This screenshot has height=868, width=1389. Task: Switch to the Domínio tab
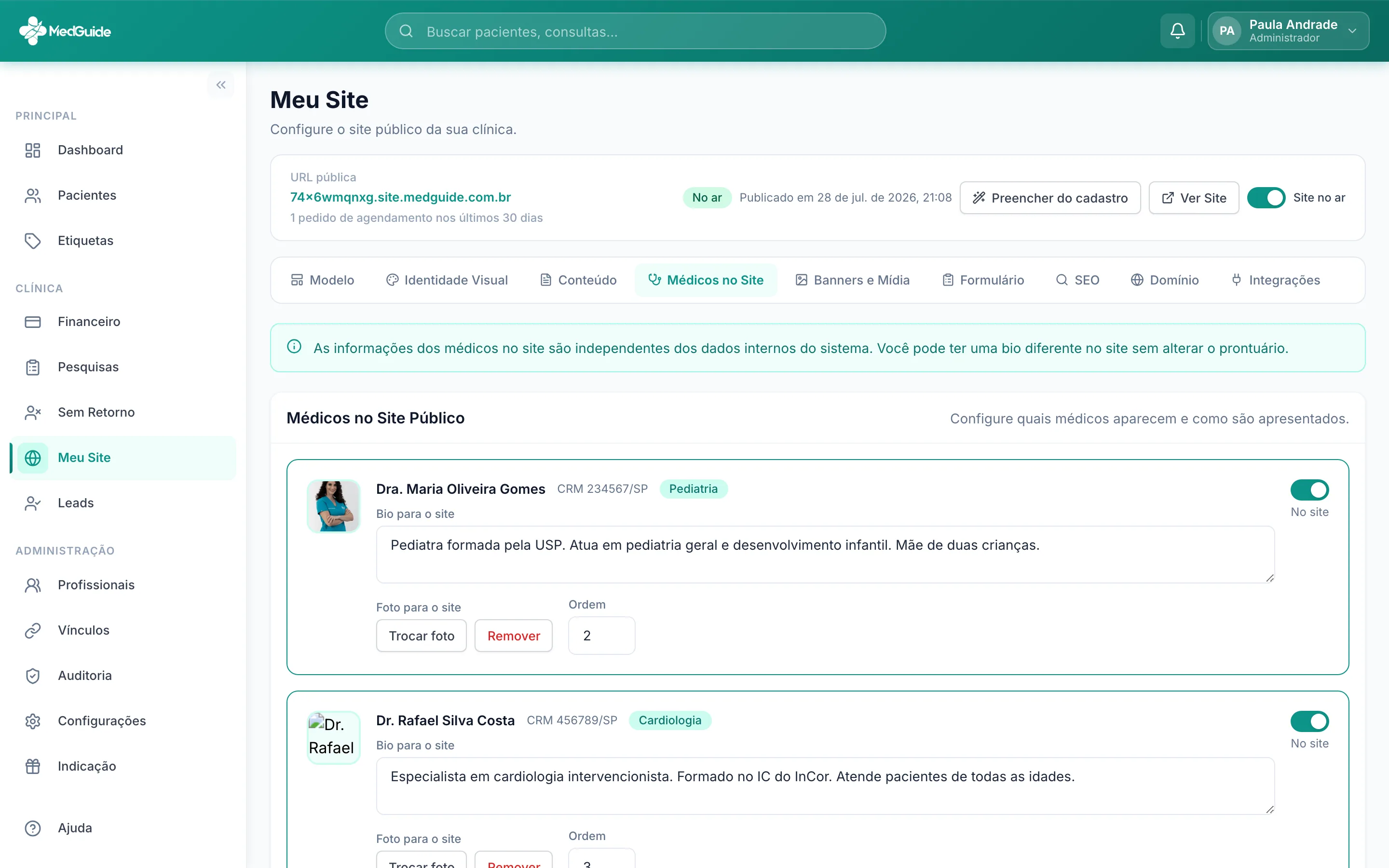point(1165,280)
